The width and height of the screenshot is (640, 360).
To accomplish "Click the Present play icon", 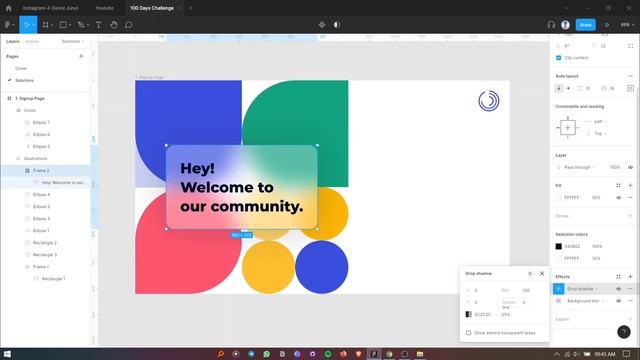I will pyautogui.click(x=607, y=25).
